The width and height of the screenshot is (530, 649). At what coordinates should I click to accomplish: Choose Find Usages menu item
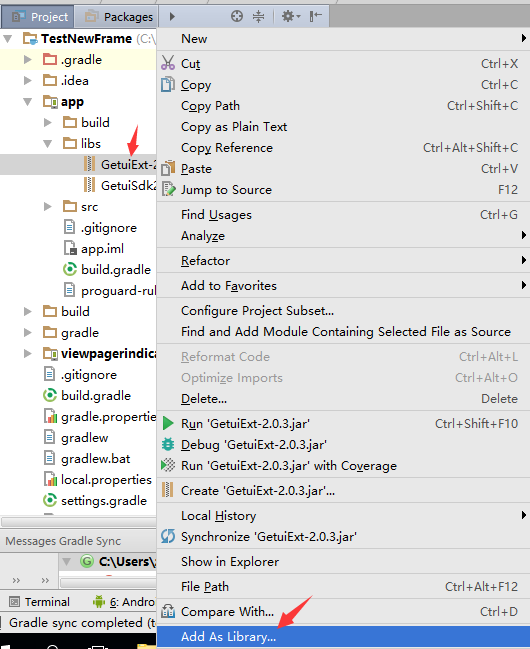[343, 214]
